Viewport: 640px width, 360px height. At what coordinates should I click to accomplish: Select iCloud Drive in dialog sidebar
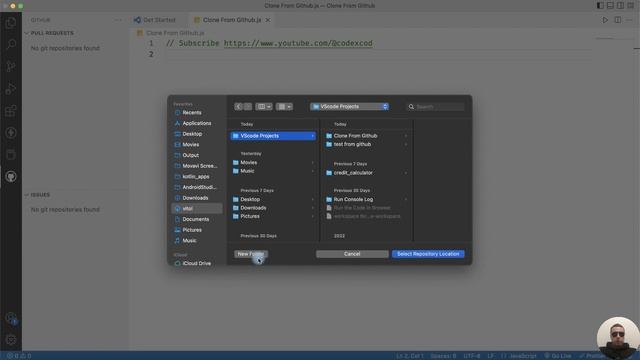(197, 263)
